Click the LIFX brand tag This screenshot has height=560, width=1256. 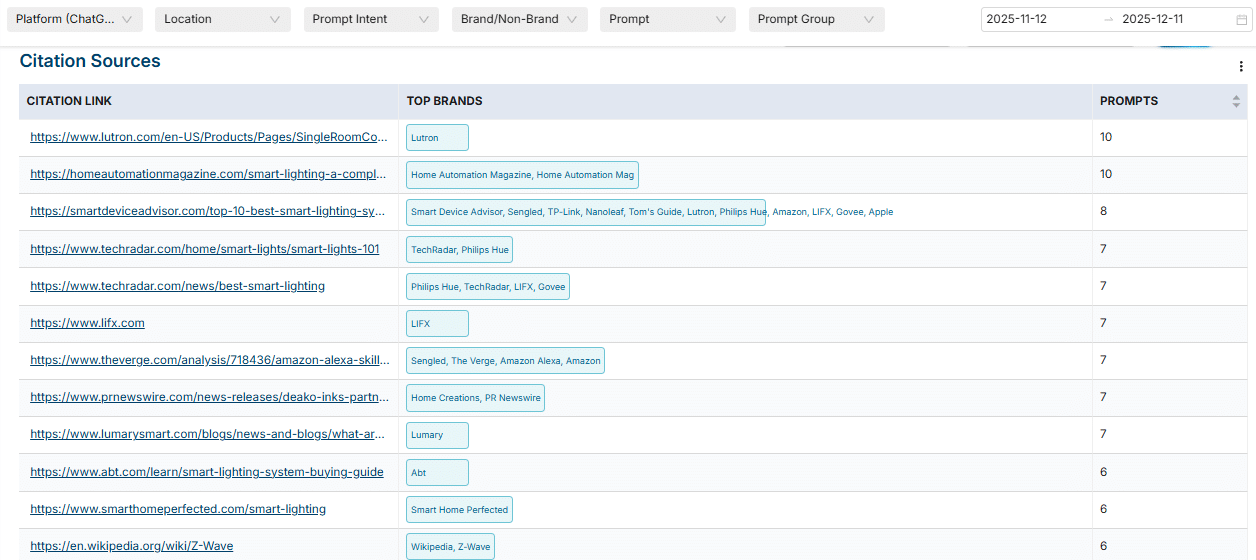(437, 324)
